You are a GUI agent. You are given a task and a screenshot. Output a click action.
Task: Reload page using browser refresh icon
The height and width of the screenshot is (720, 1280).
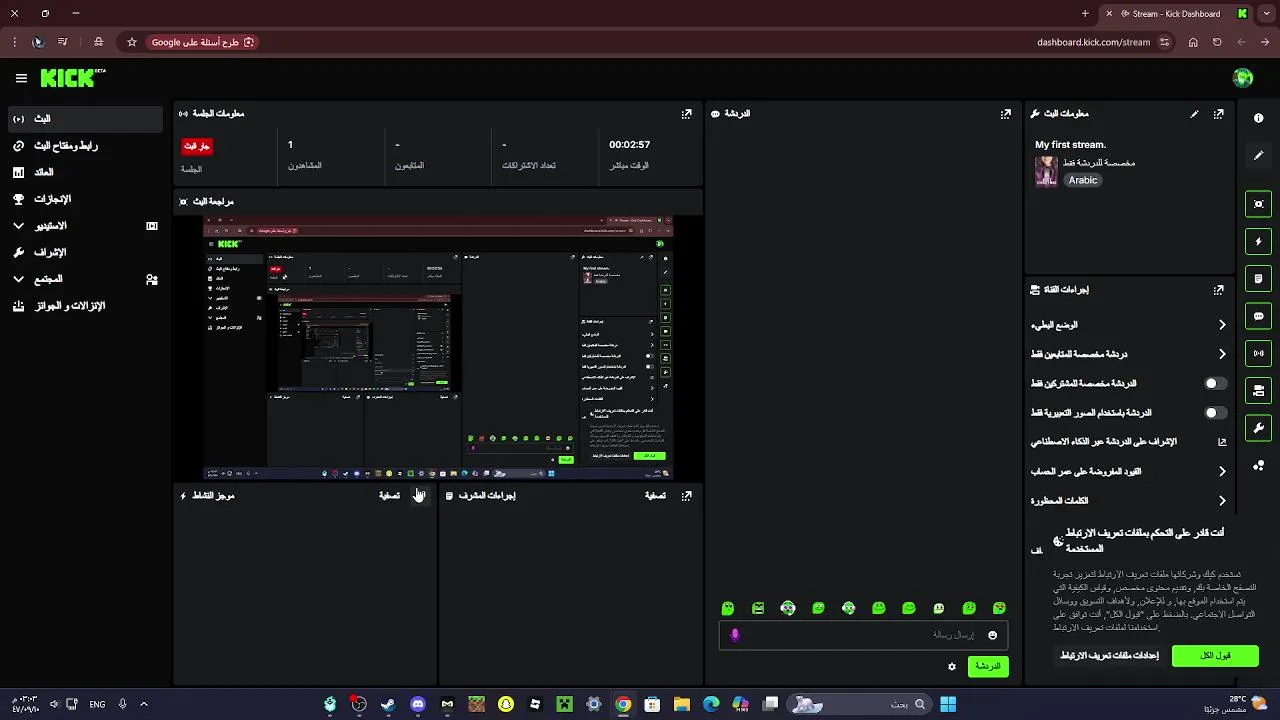coord(1217,42)
